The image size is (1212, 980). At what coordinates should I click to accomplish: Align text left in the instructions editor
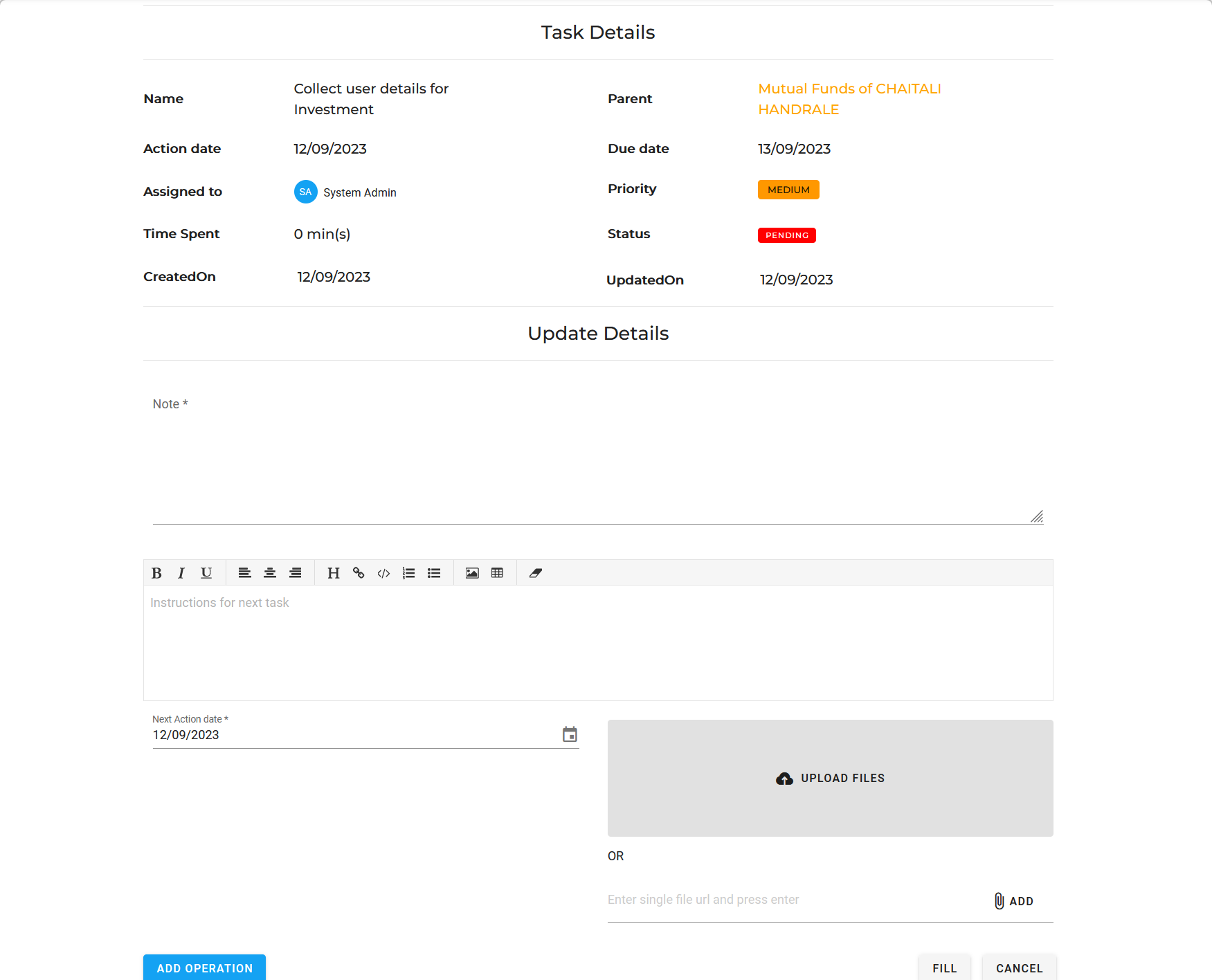coord(244,573)
